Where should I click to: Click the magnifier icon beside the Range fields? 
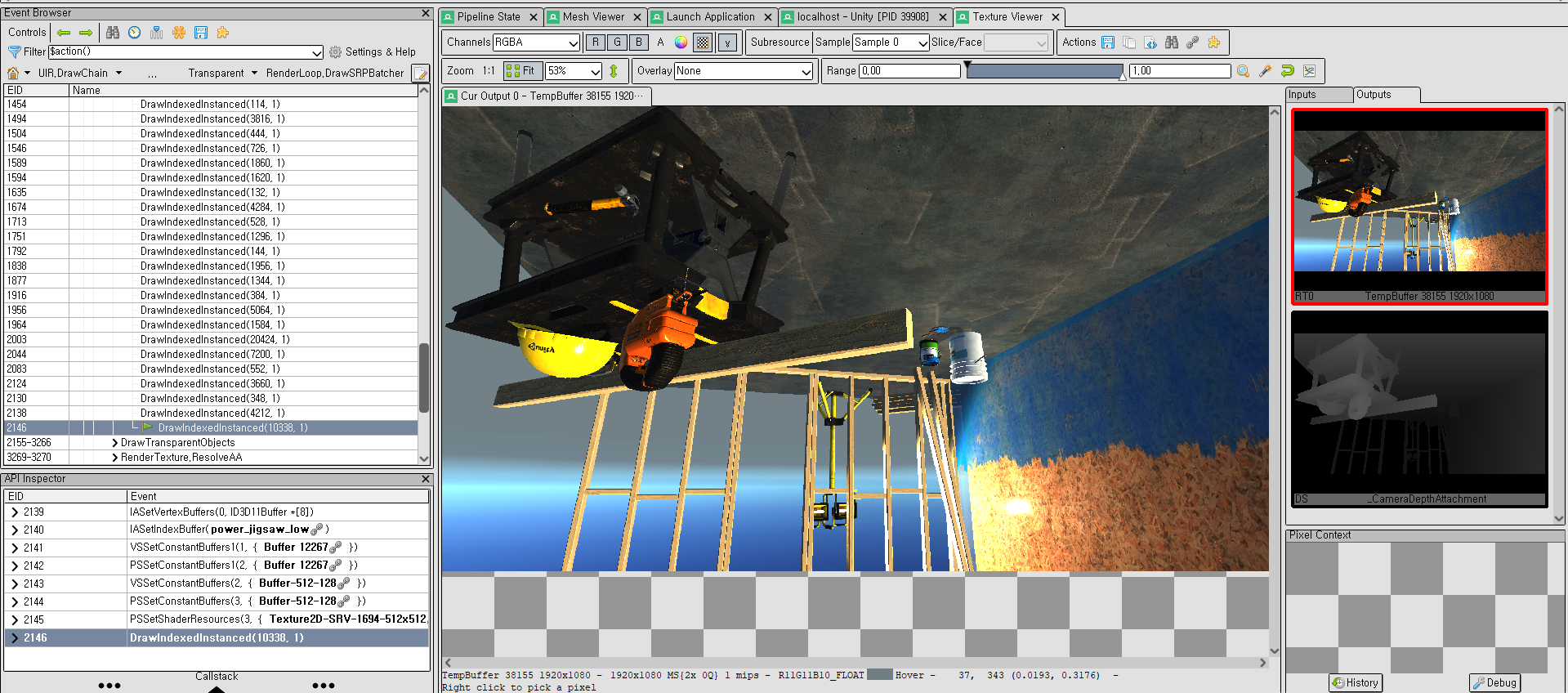pyautogui.click(x=1243, y=71)
